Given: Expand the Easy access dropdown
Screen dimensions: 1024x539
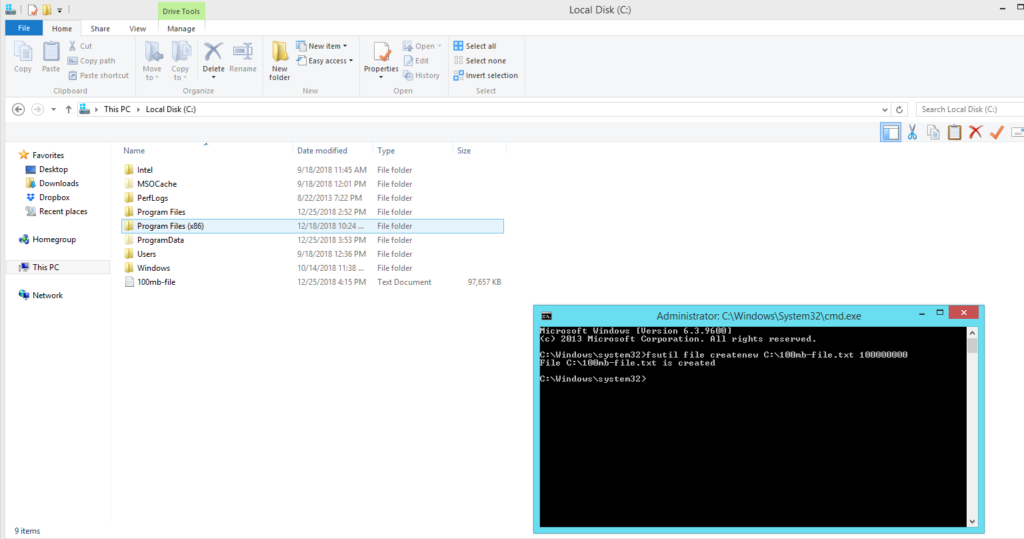Looking at the screenshot, I should click(330, 61).
